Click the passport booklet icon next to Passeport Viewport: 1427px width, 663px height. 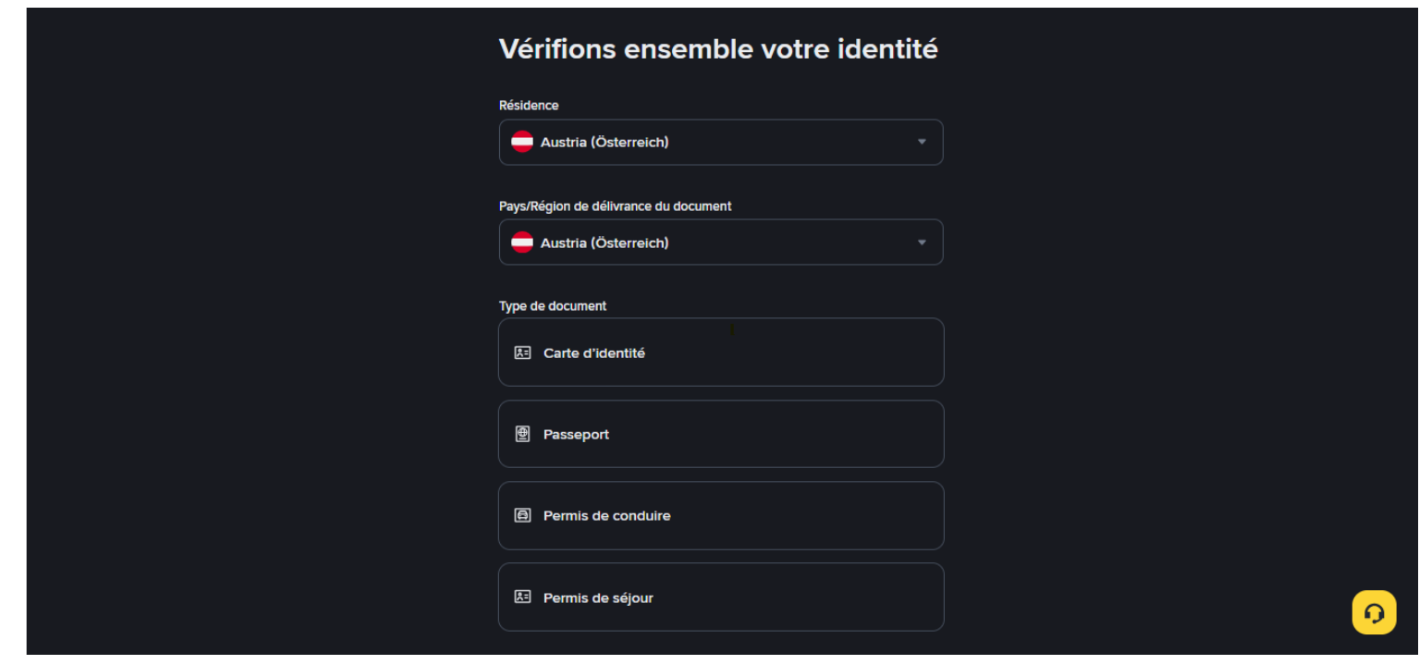point(521,434)
